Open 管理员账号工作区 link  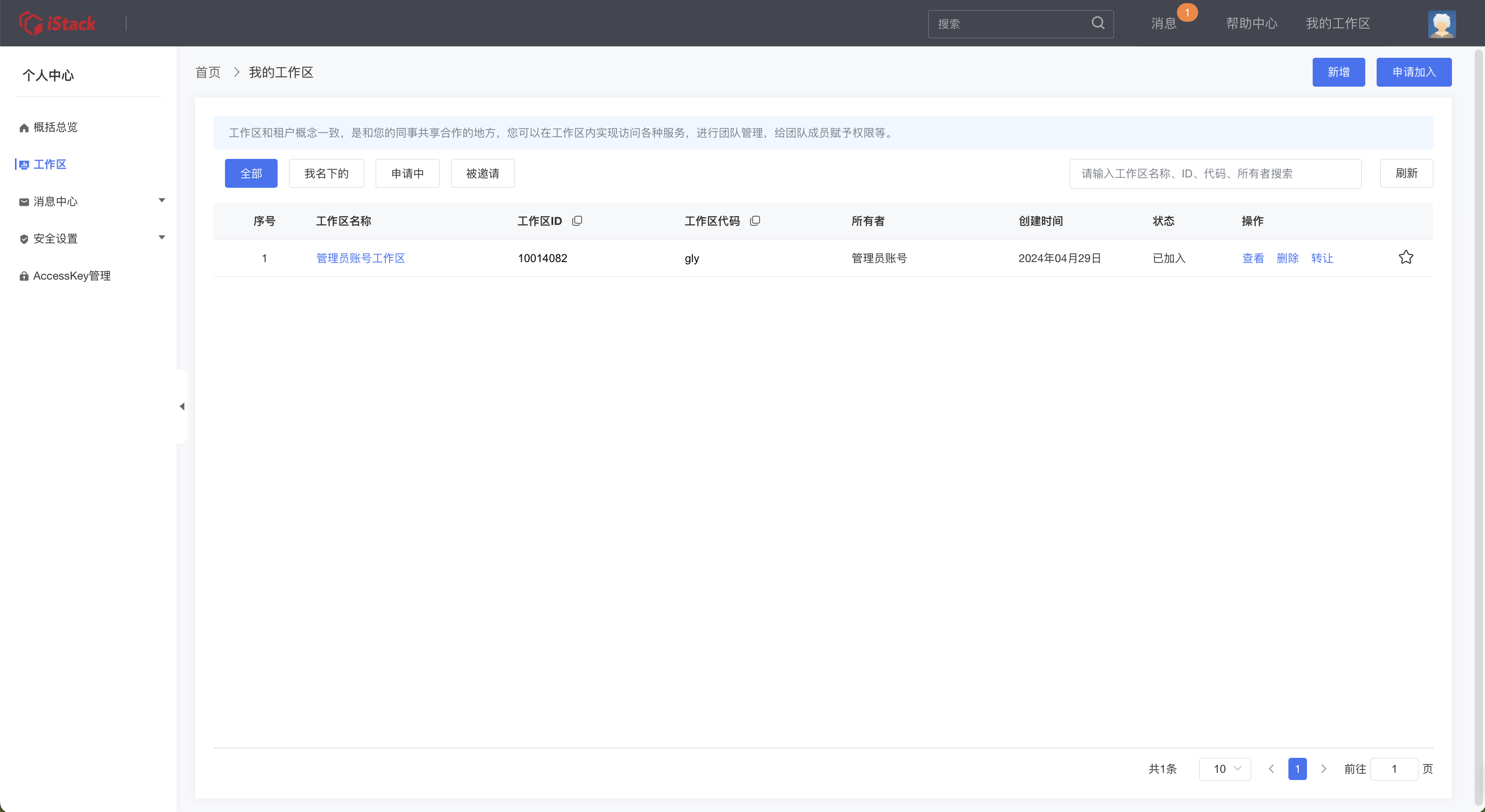coord(360,257)
